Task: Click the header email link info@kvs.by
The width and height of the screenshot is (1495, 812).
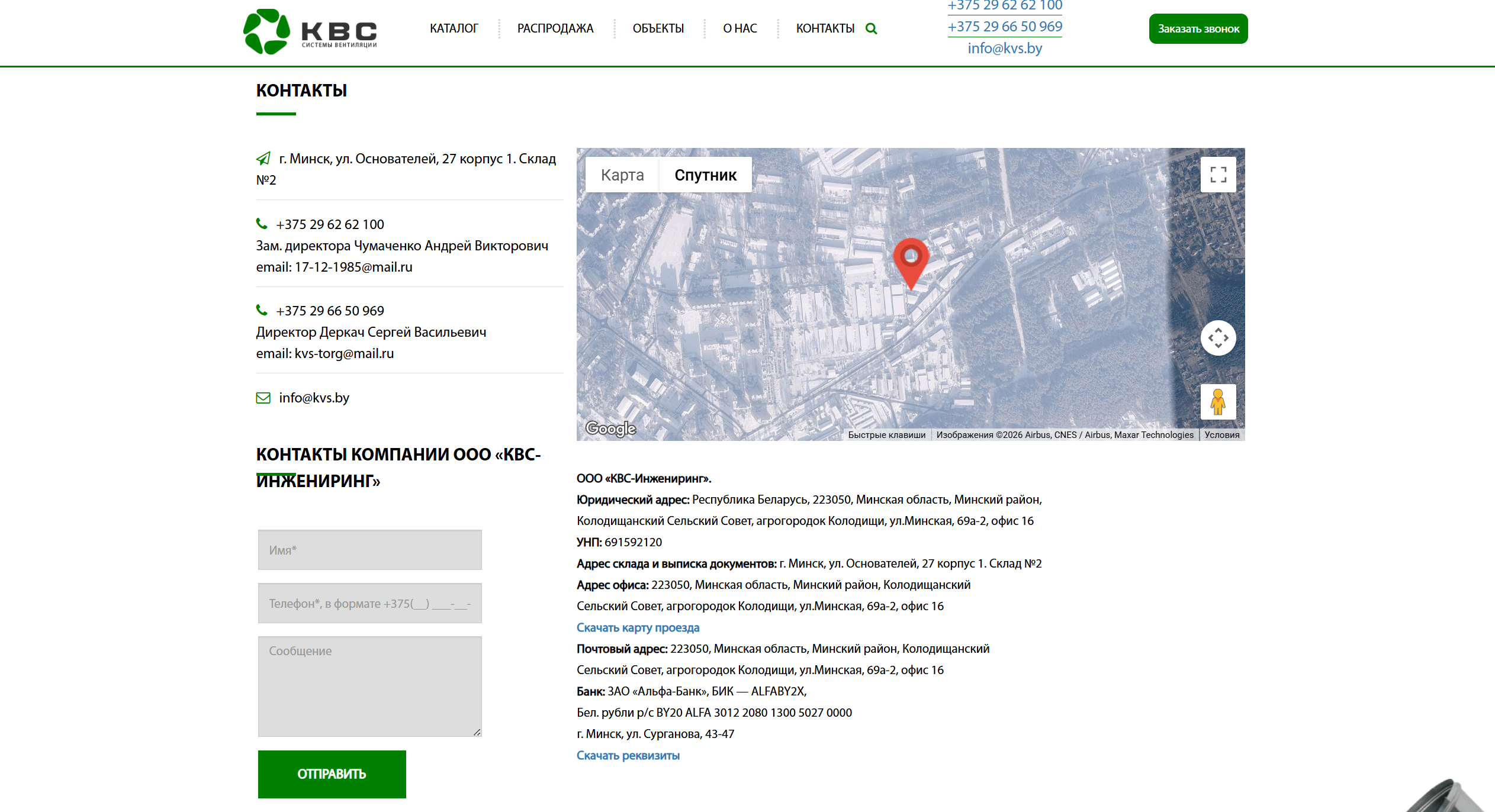Action: pos(1005,49)
